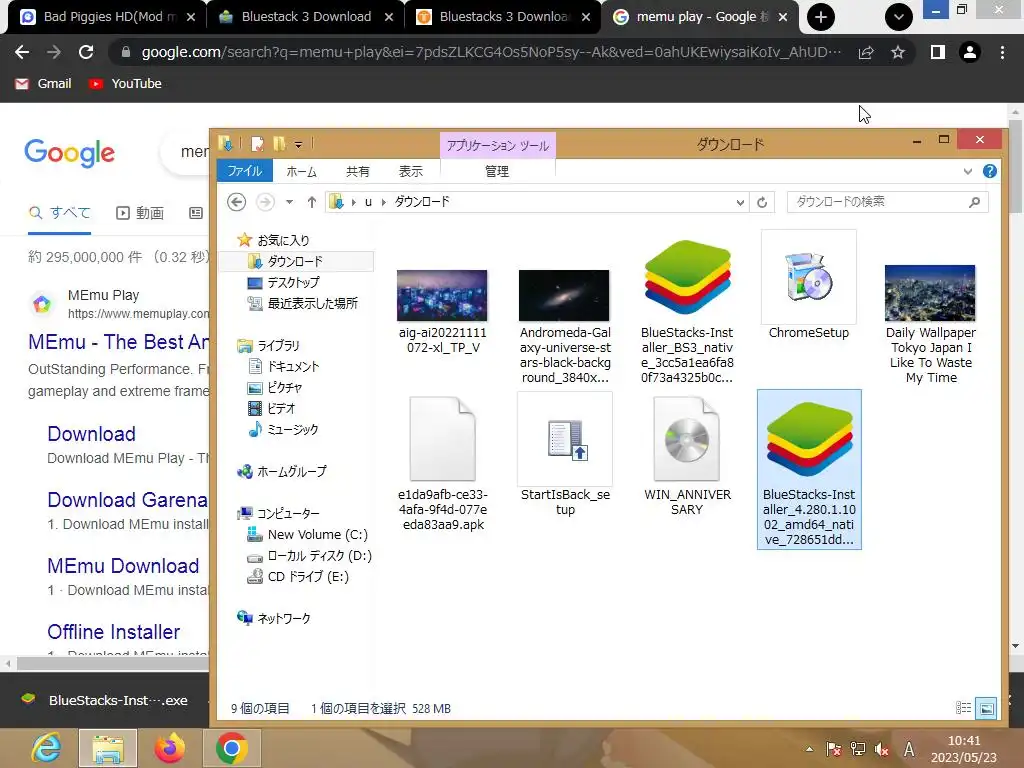Screen dimensions: 1024x768
Task: Open ミュージック library
Action: click(293, 429)
